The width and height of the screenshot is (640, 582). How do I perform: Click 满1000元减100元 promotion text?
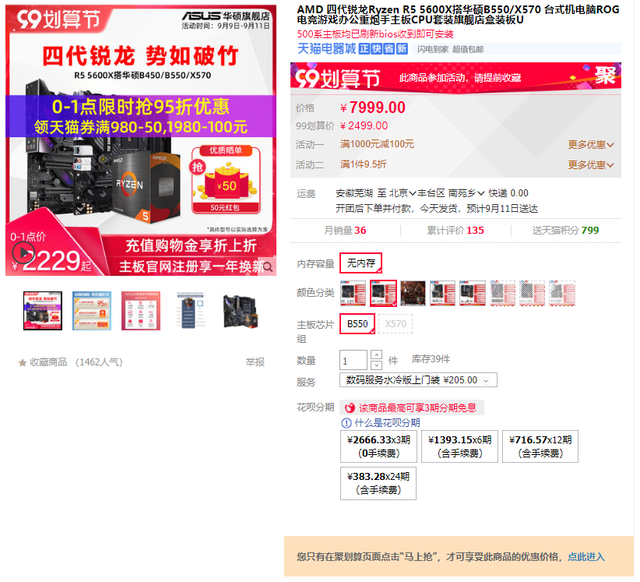tap(377, 144)
